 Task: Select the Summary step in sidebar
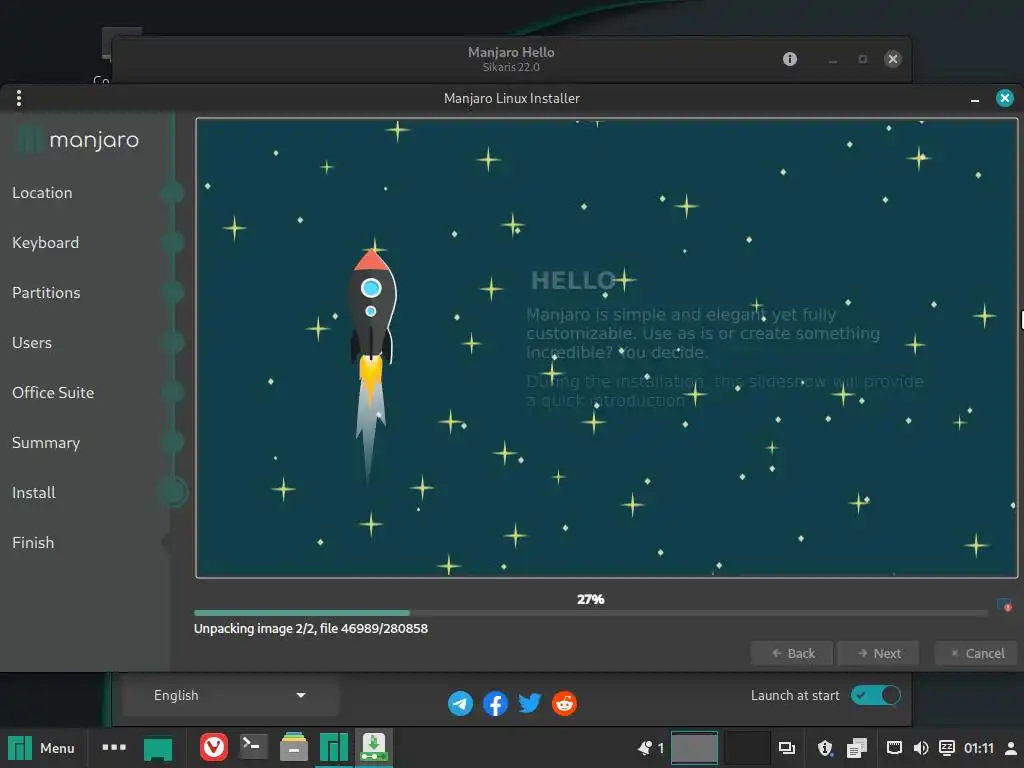[x=46, y=443]
